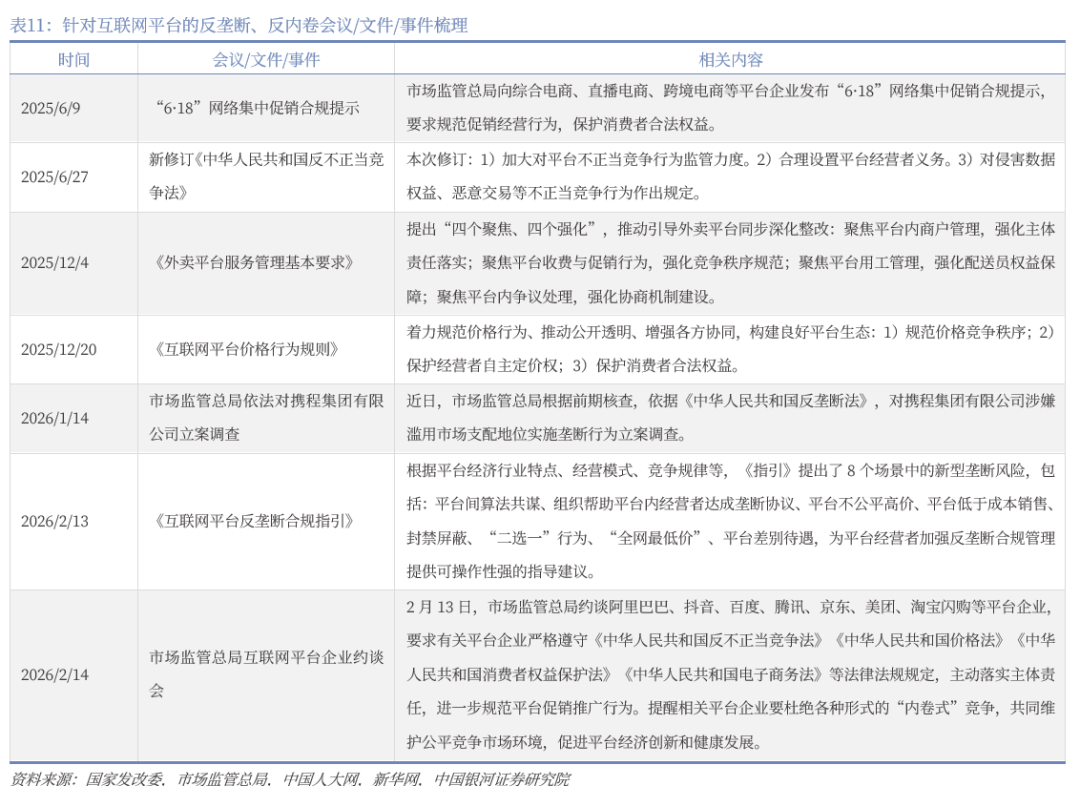Click the “6·18”网络集中促销合规提示 event cell
Viewport: 1080px width, 786px height.
(x=259, y=108)
